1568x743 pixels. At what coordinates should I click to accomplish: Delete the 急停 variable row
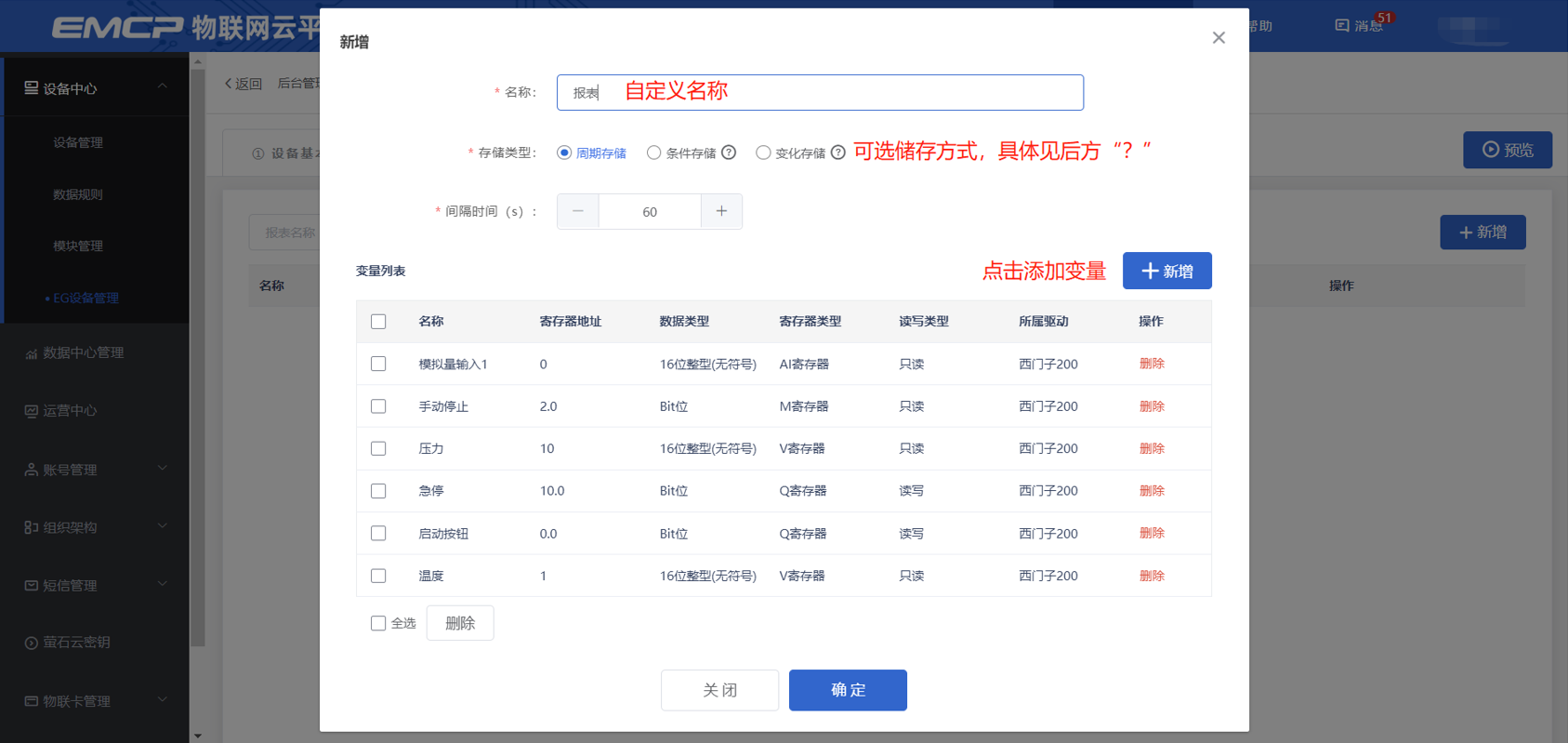click(1152, 490)
